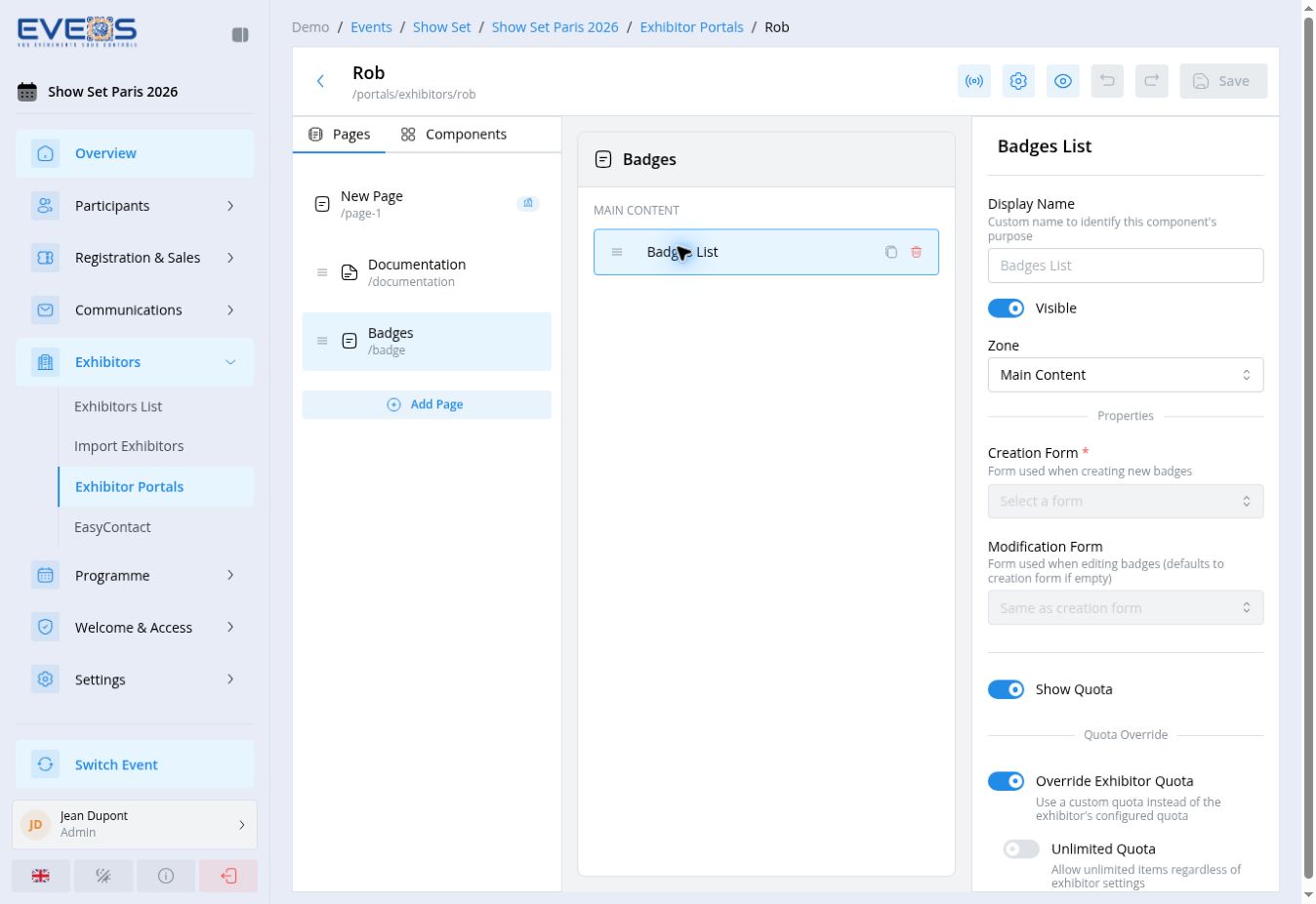The height and width of the screenshot is (904, 1316).
Task: Disable the Show Quota switch
Action: coord(1007,689)
